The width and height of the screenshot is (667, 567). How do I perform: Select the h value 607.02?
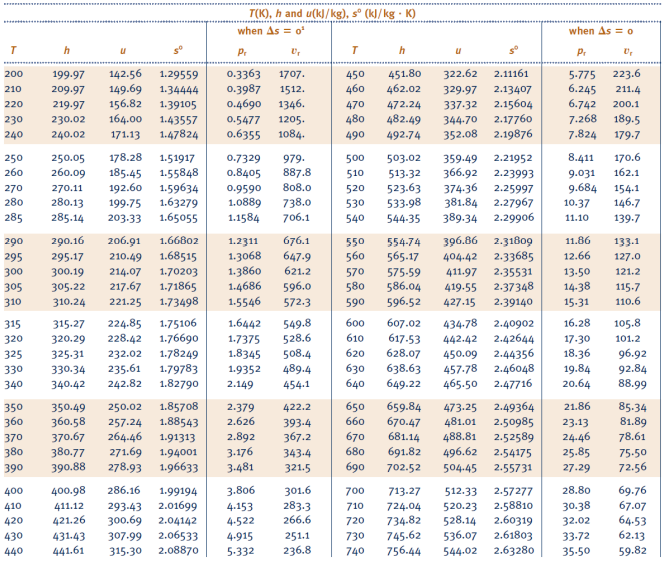[x=403, y=323]
